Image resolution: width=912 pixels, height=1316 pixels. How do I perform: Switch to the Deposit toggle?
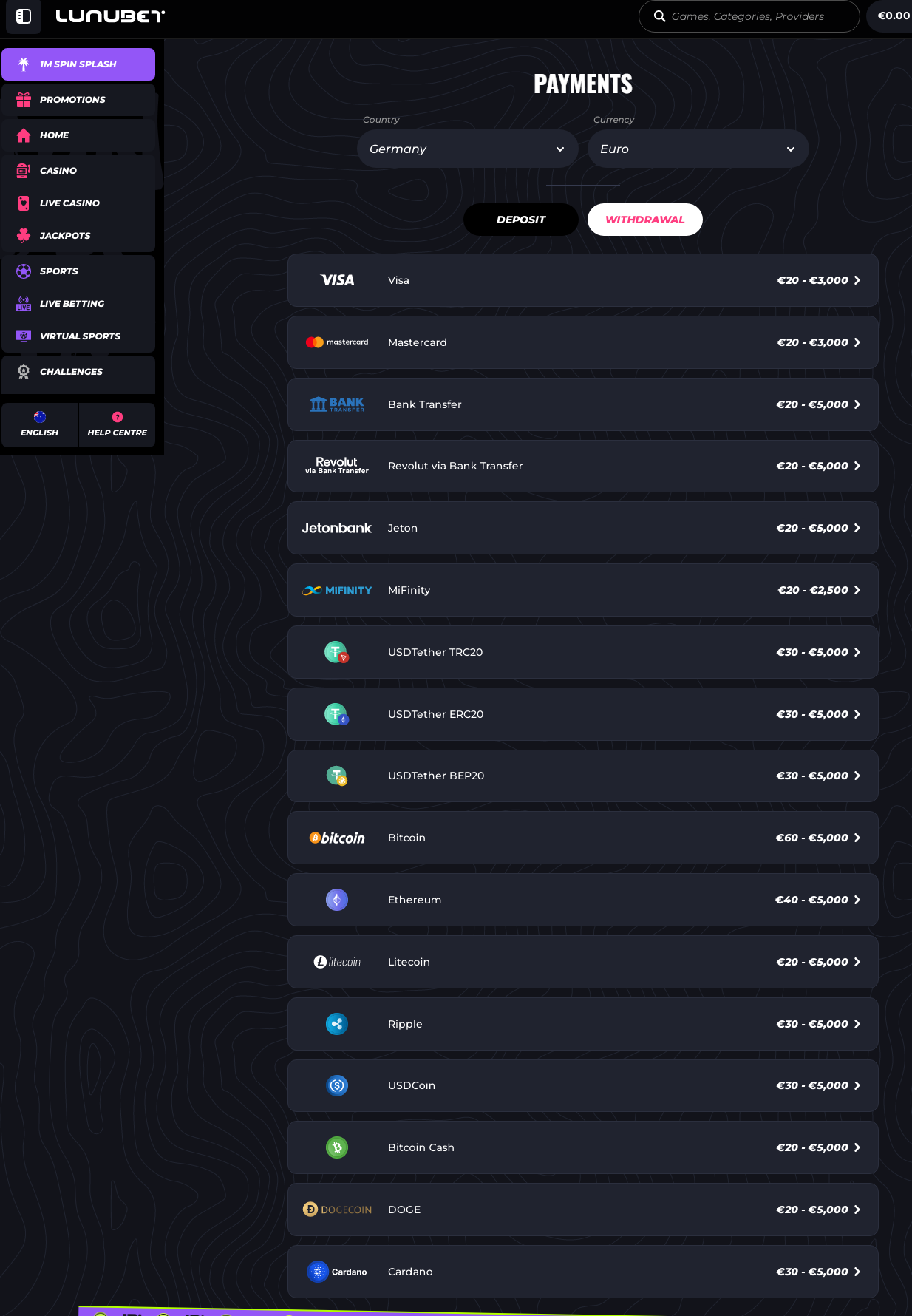pyautogui.click(x=521, y=220)
